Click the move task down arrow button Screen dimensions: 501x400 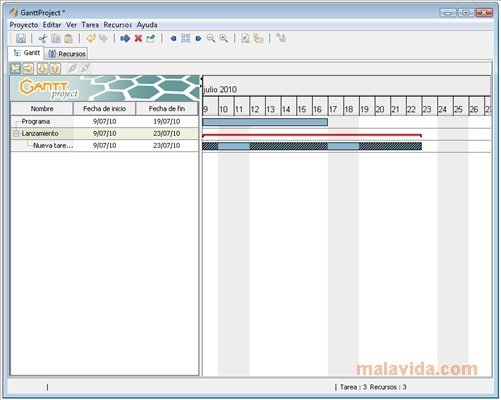[42, 68]
